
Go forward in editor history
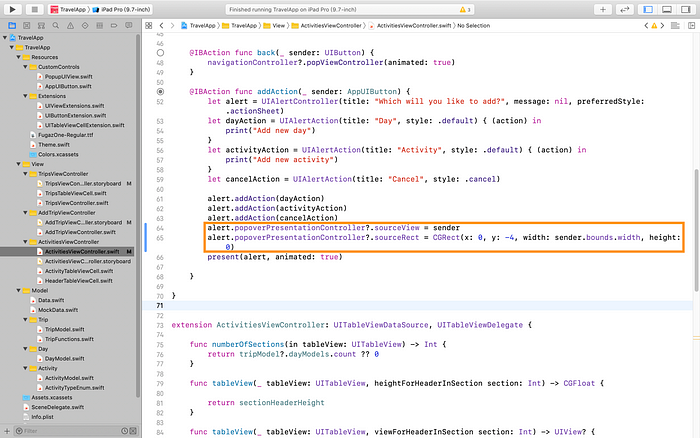(172, 25)
